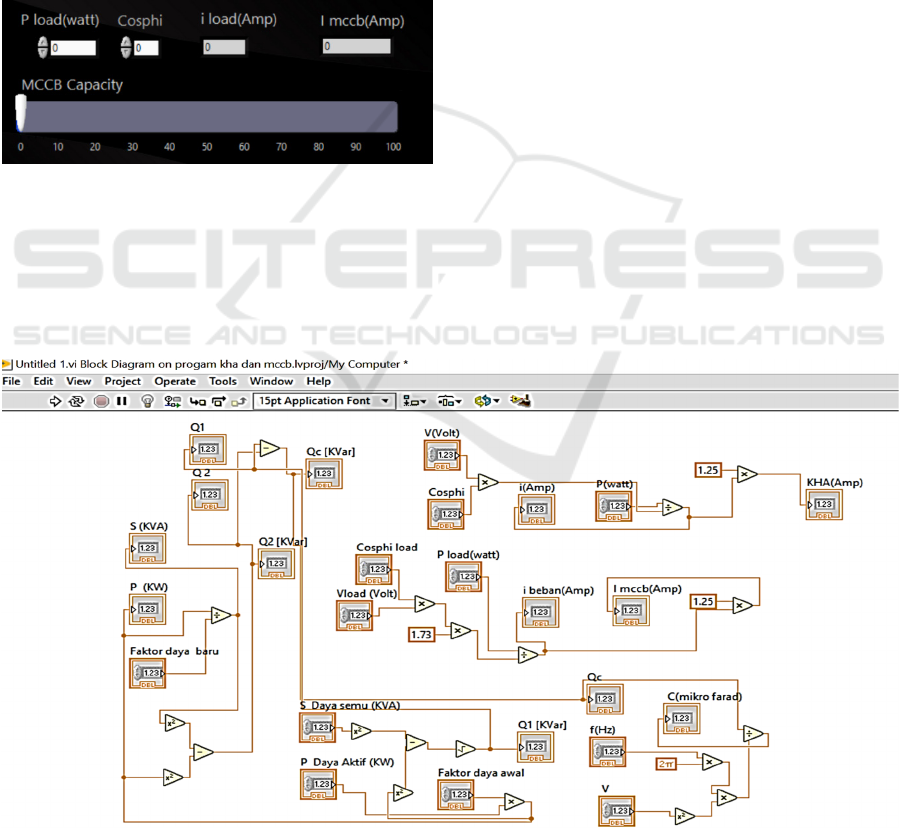The width and height of the screenshot is (901, 828).
Task: Select the KHA(Amp) indicator terminal
Action: [824, 507]
